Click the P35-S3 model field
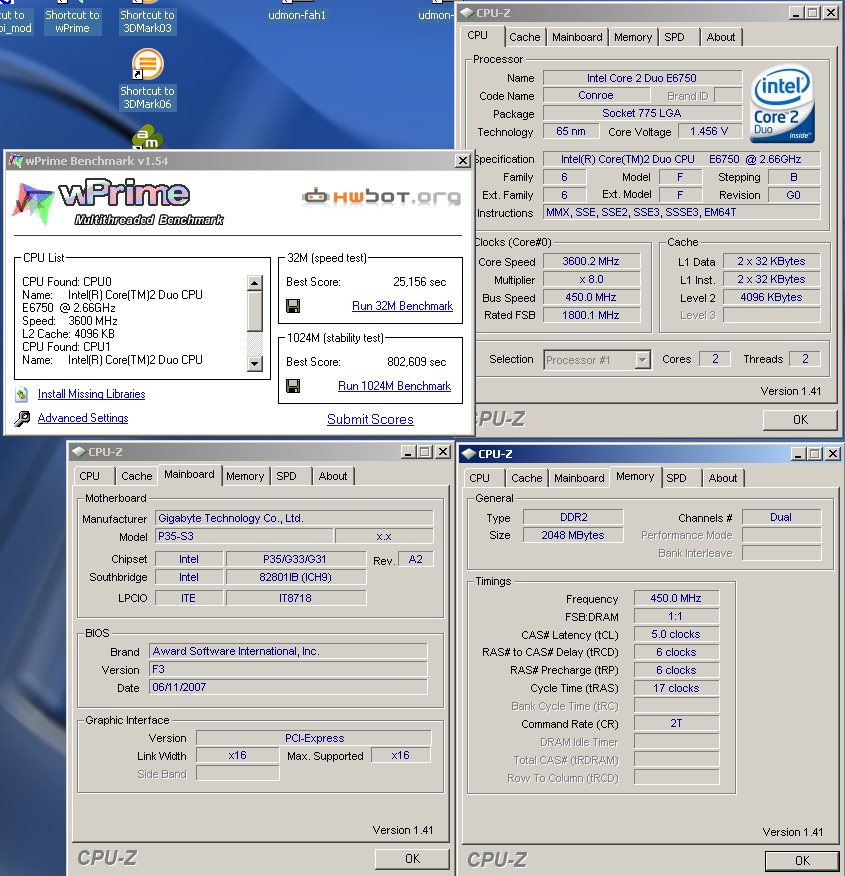The width and height of the screenshot is (845, 876). pos(244,536)
